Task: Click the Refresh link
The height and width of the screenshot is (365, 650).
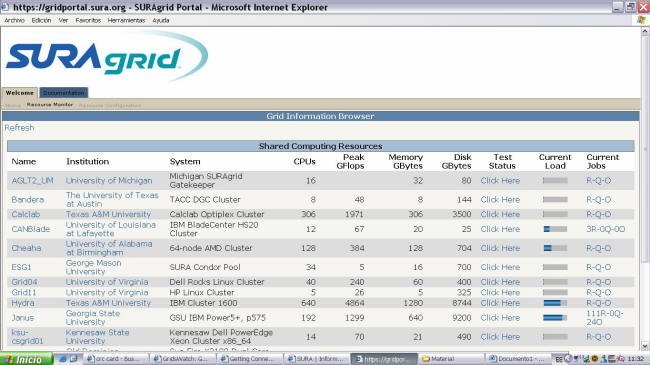Action: [19, 128]
